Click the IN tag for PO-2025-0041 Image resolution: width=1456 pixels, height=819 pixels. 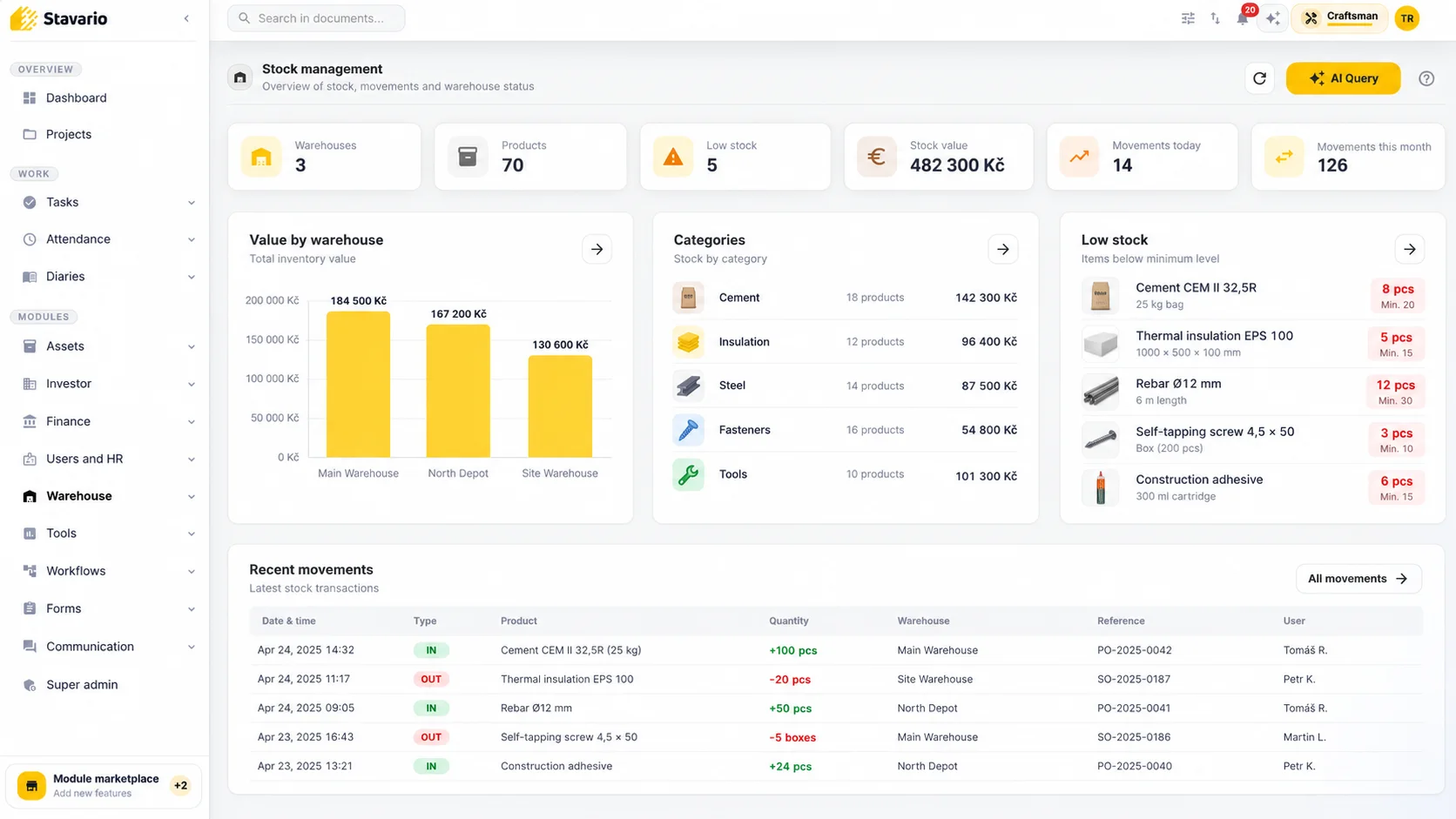[x=431, y=708]
